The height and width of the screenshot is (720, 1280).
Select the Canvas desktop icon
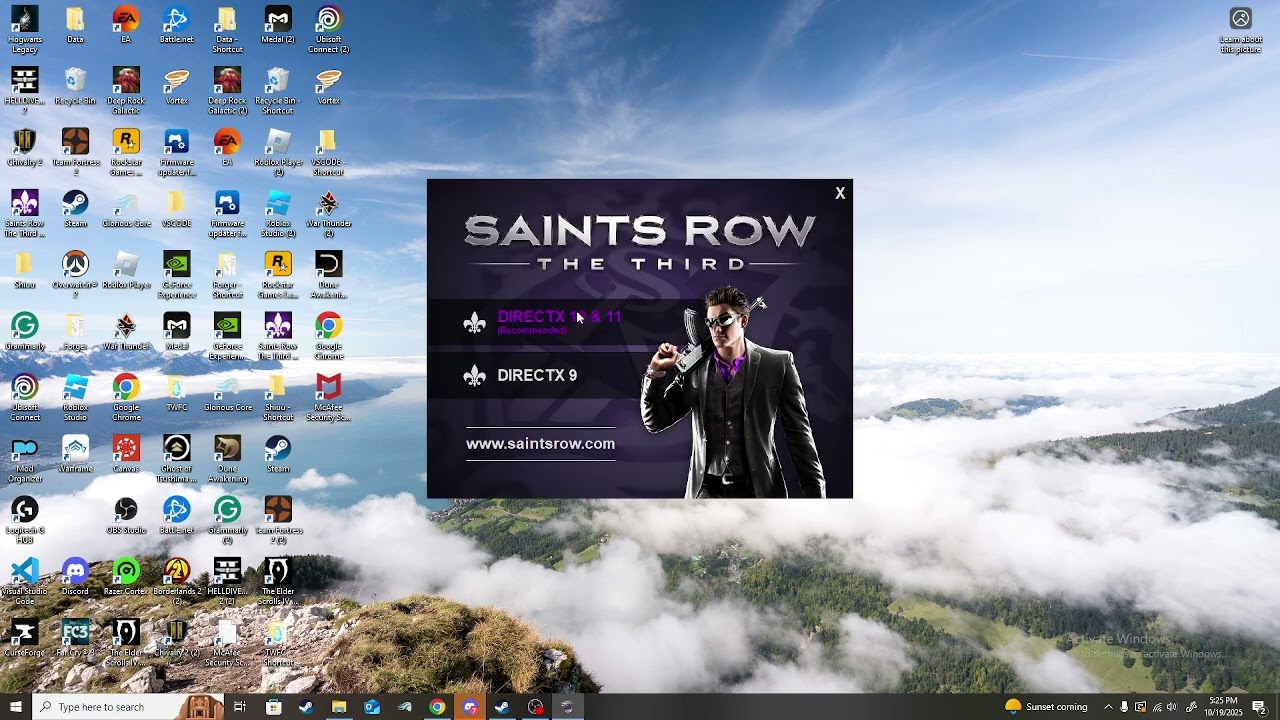126,454
